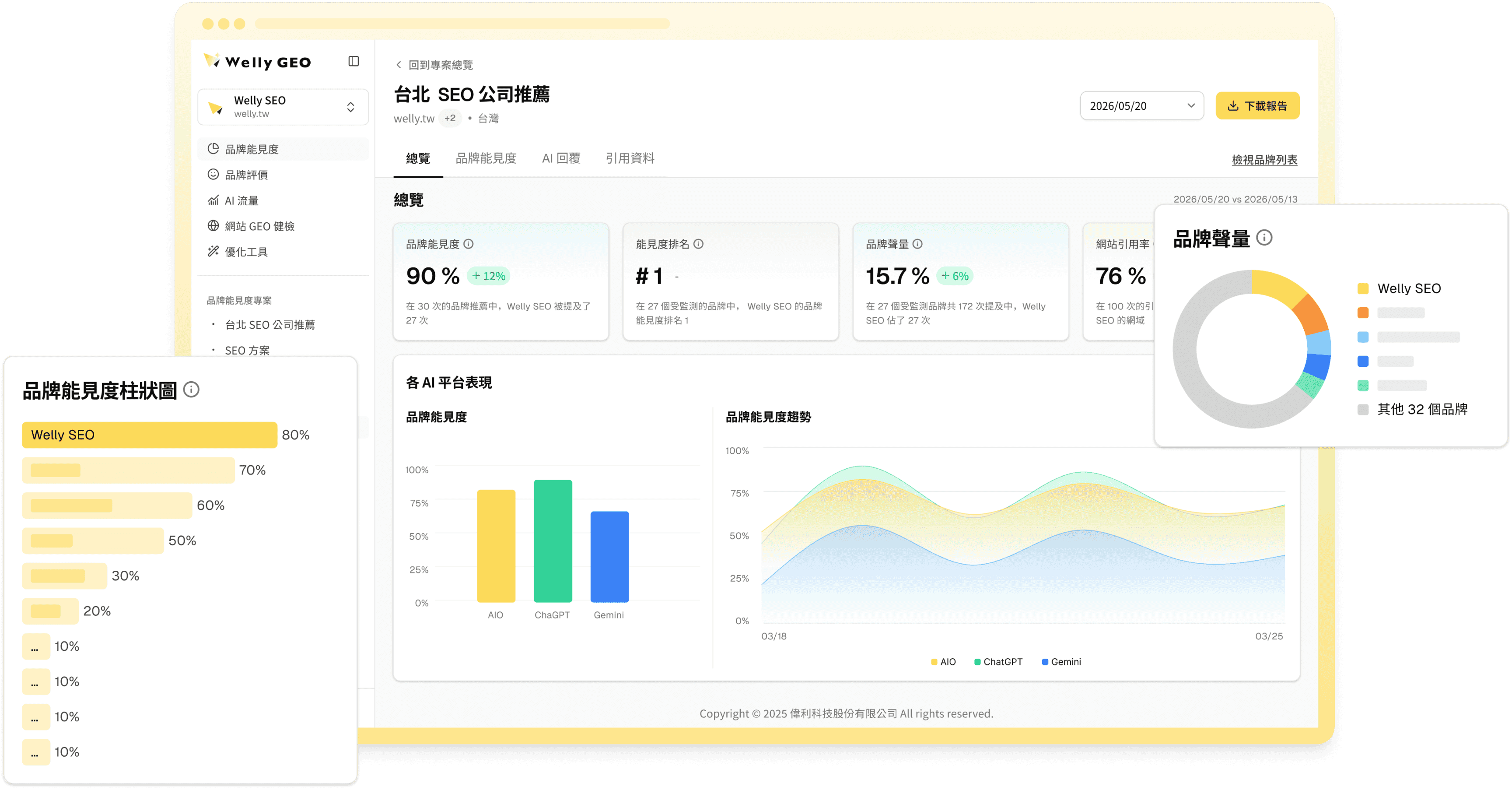Click the +12% change badge
The height and width of the screenshot is (790, 1512).
click(x=488, y=276)
